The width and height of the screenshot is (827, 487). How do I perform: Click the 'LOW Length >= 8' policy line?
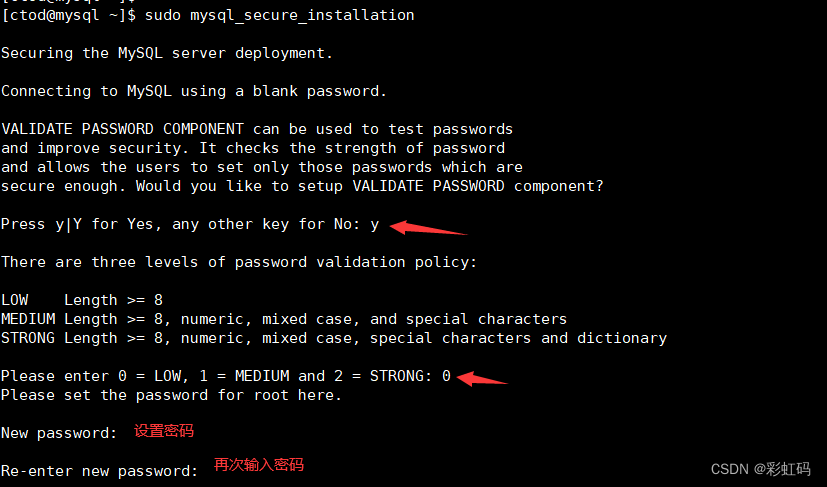(x=82, y=300)
